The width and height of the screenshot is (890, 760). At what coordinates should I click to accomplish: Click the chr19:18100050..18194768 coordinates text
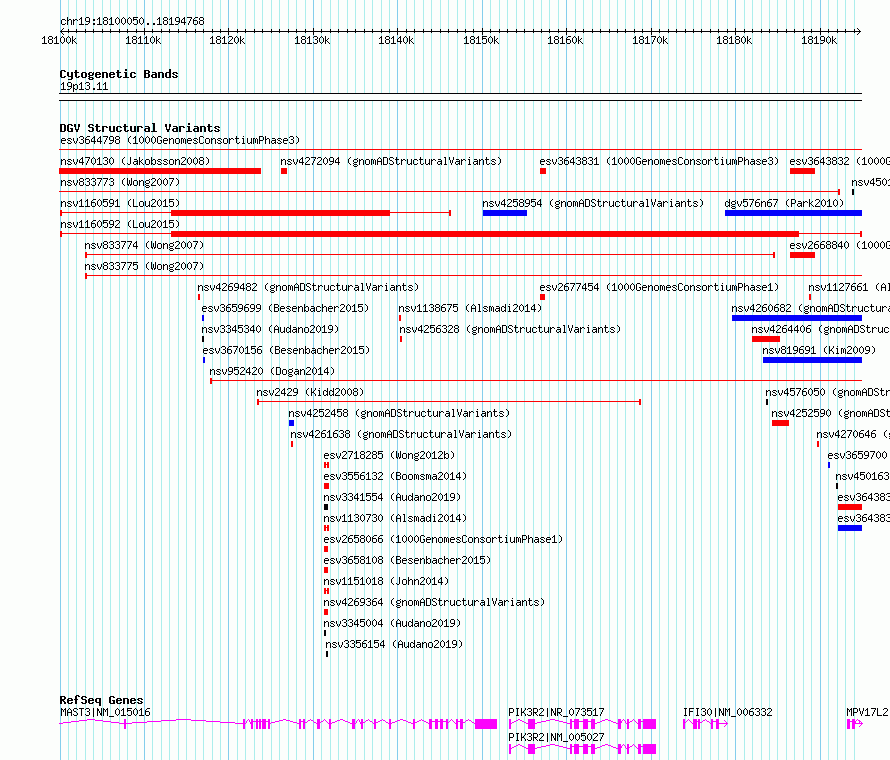coord(132,22)
